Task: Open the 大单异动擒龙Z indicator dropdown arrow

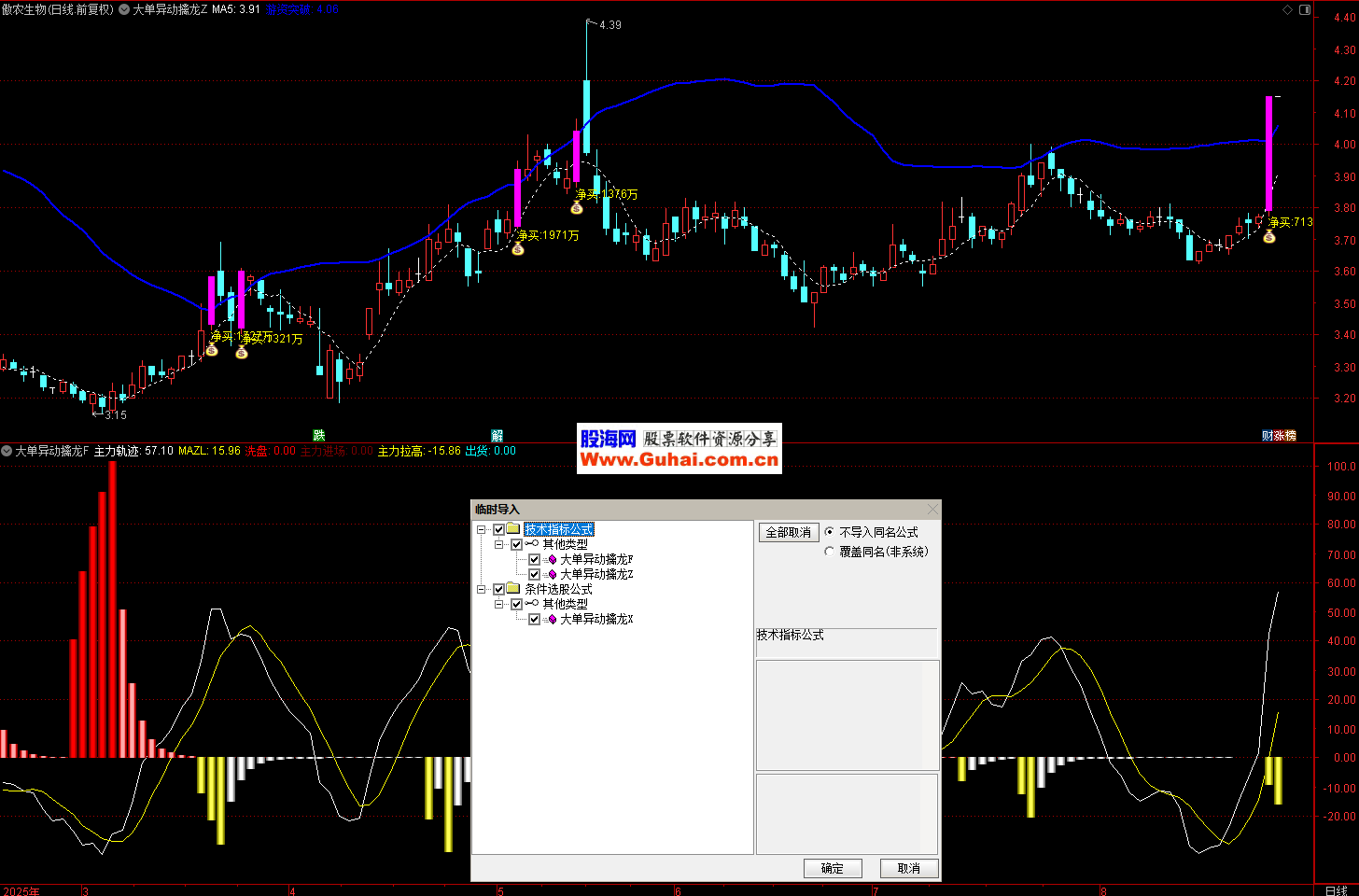Action: (125, 9)
